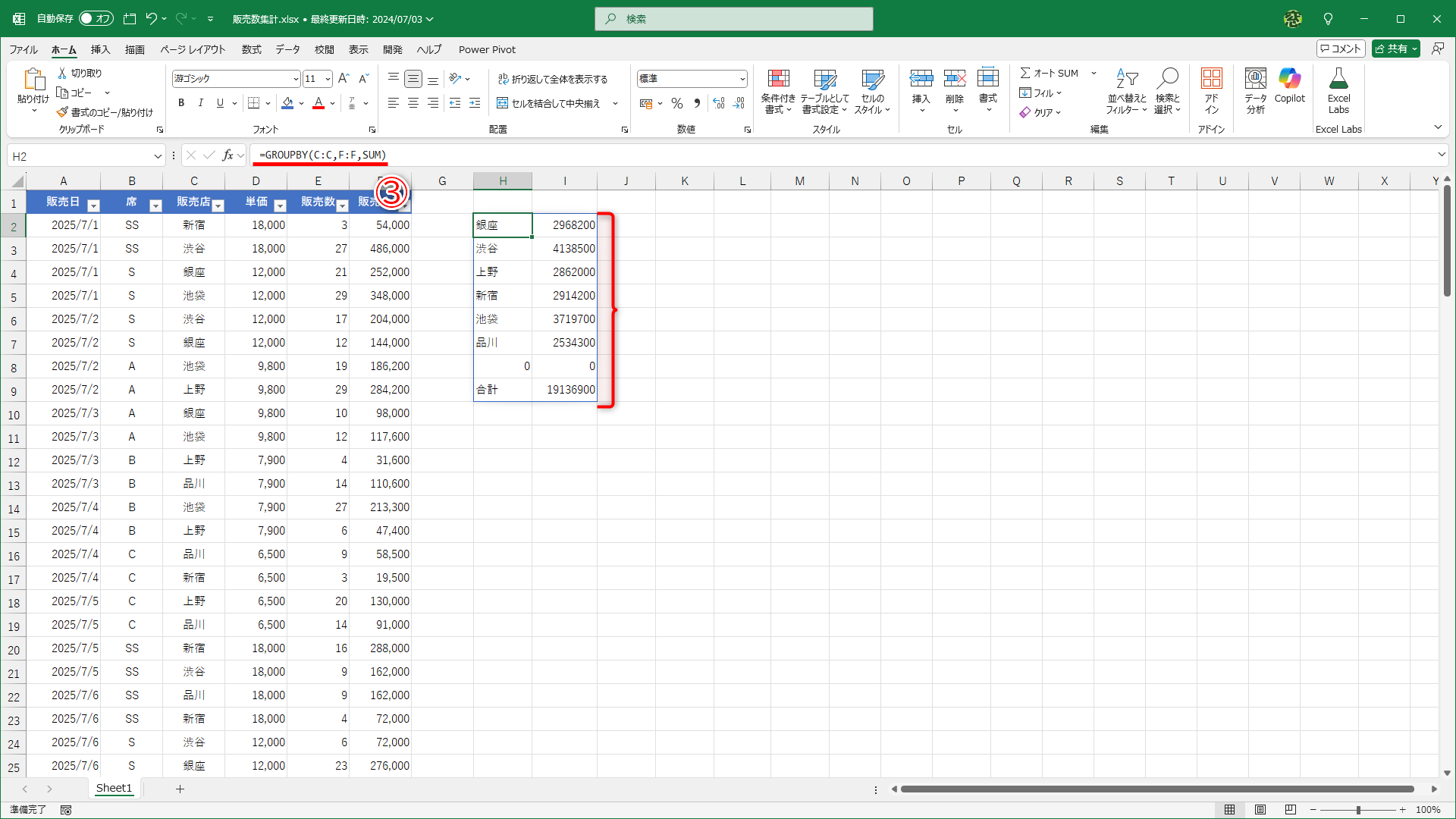This screenshot has width=1456, height=819.
Task: Click the 共有 (Share) button
Action: coord(1395,48)
